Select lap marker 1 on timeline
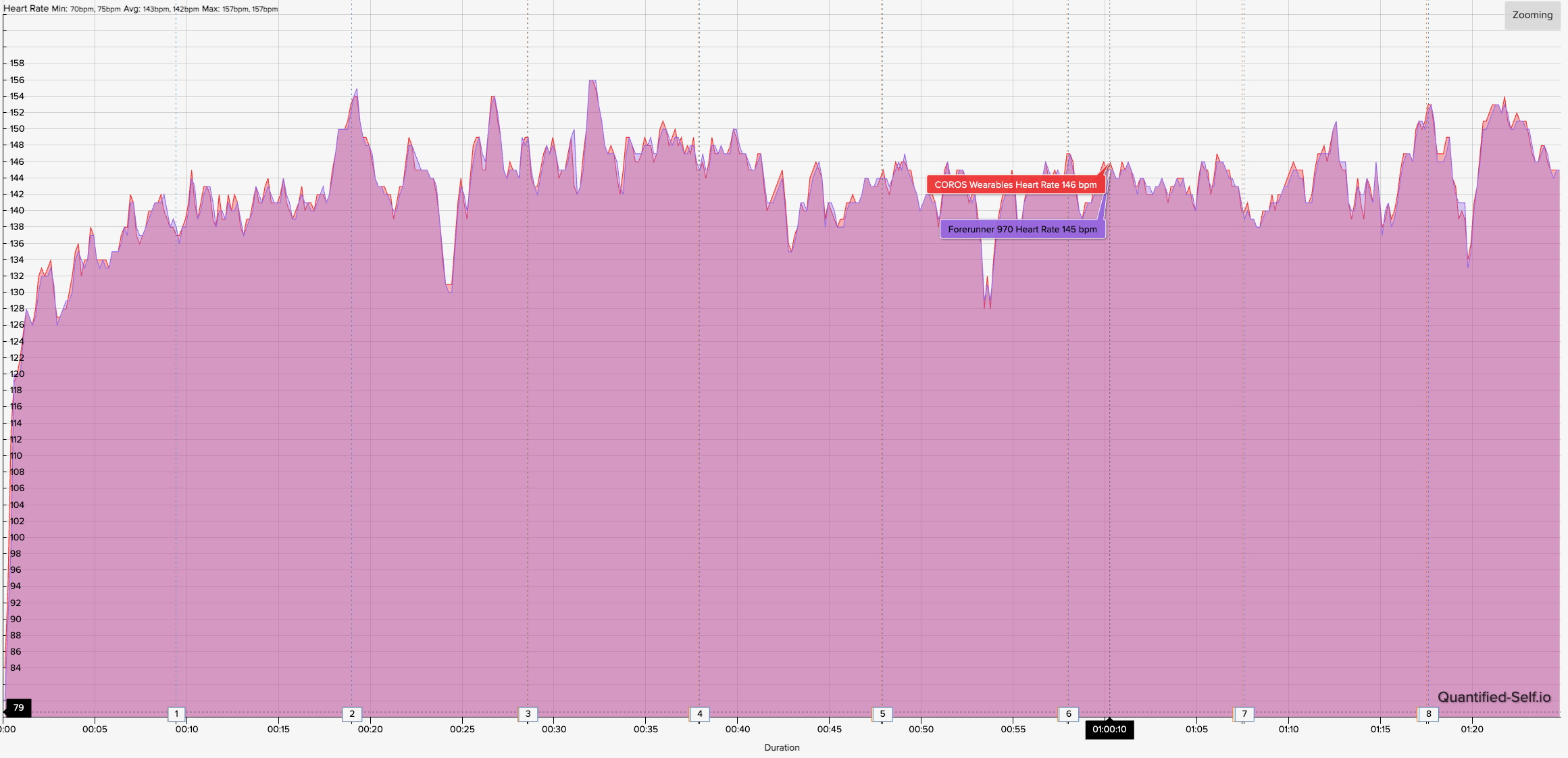 tap(176, 713)
